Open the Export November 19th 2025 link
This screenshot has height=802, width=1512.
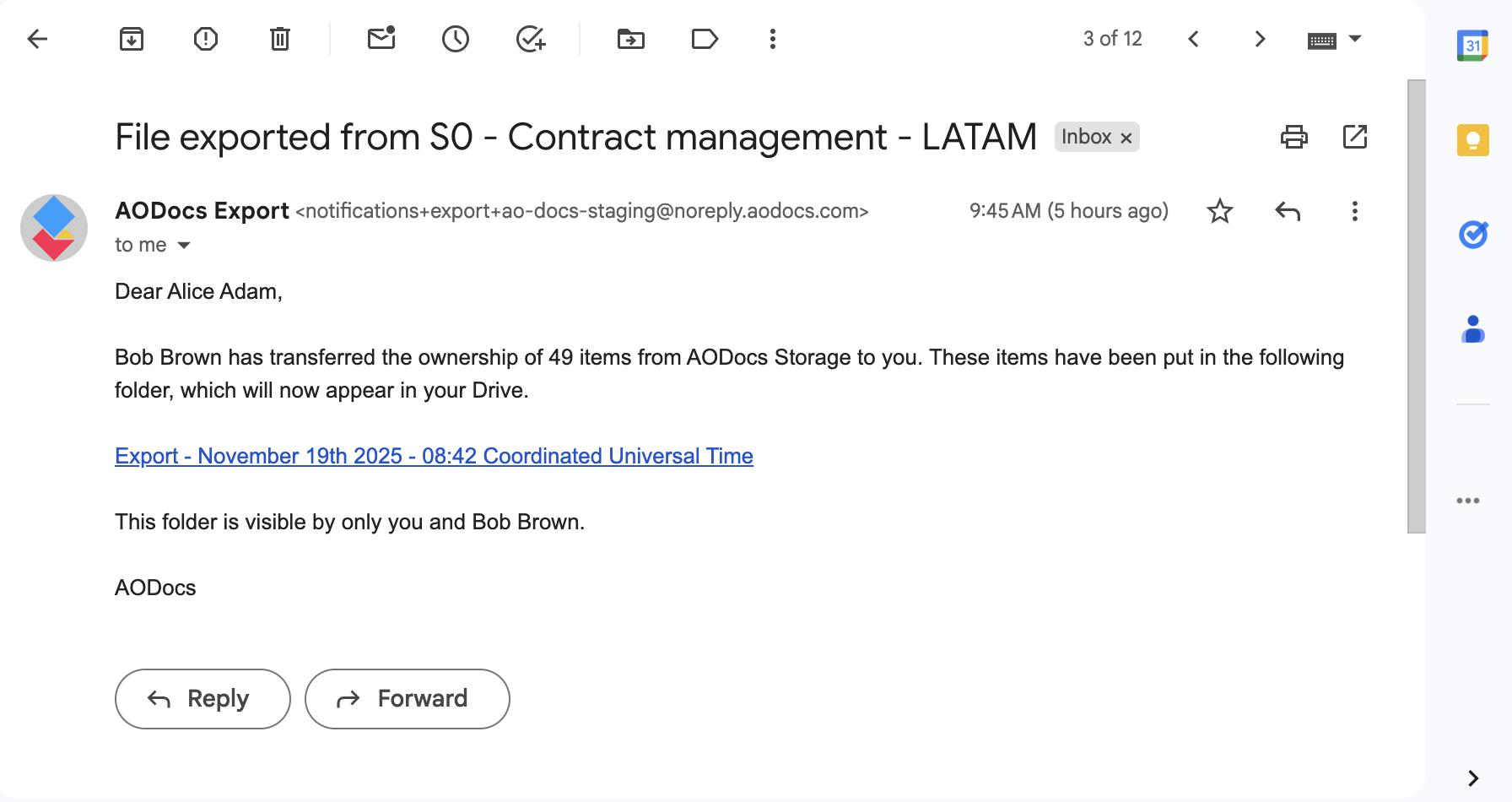434,456
